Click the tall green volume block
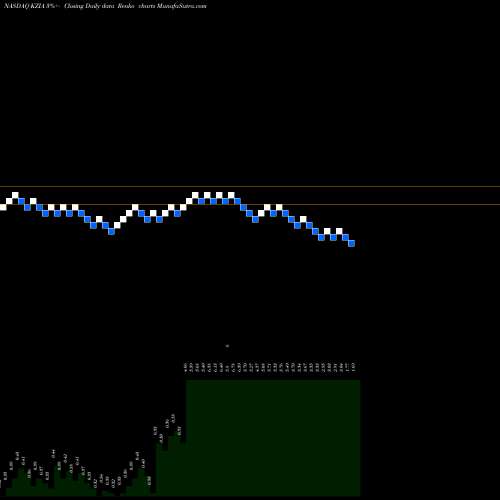Viewport: 500px width, 500px height. tap(273, 438)
